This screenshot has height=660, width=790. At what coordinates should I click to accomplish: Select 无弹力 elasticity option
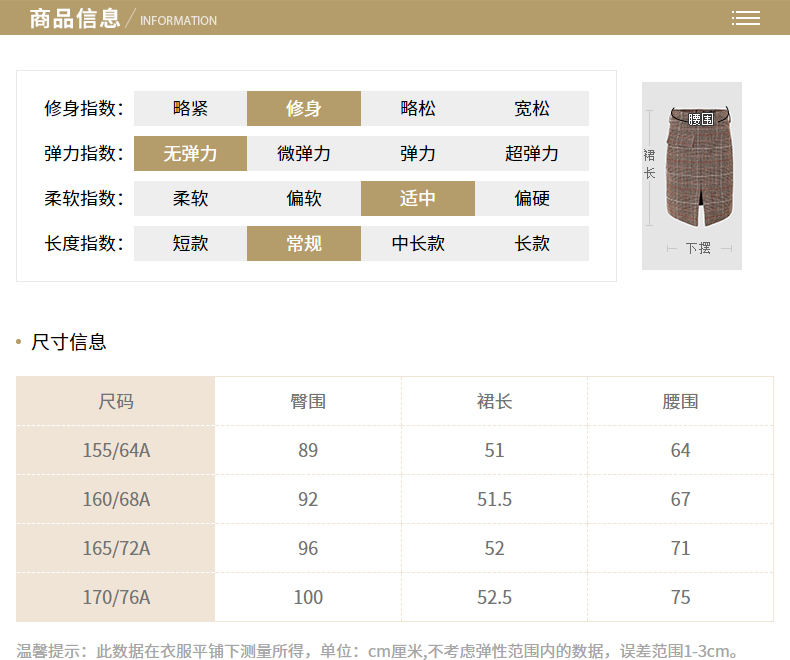[190, 154]
